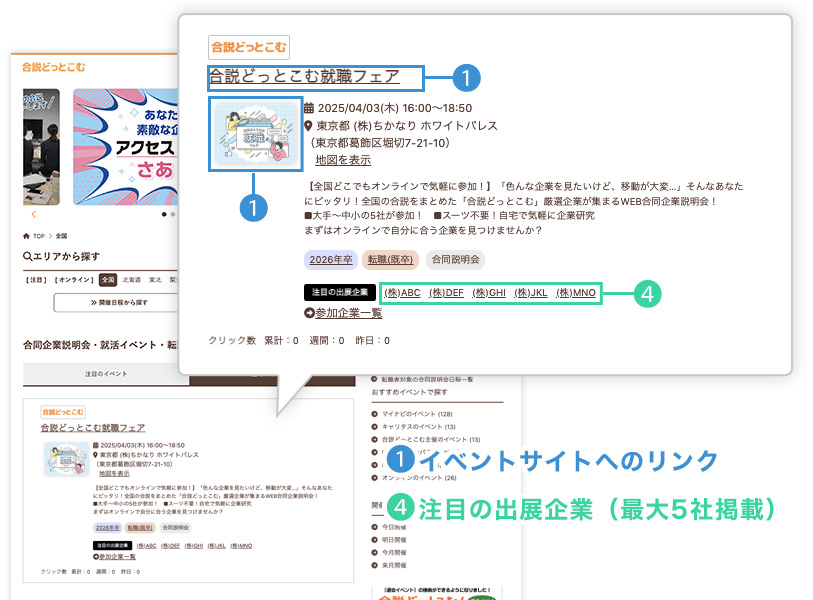This screenshot has height=600, width=813.
Task: Click arrow icon next to 参加企業一覧 in popup
Action: pyautogui.click(x=308, y=314)
